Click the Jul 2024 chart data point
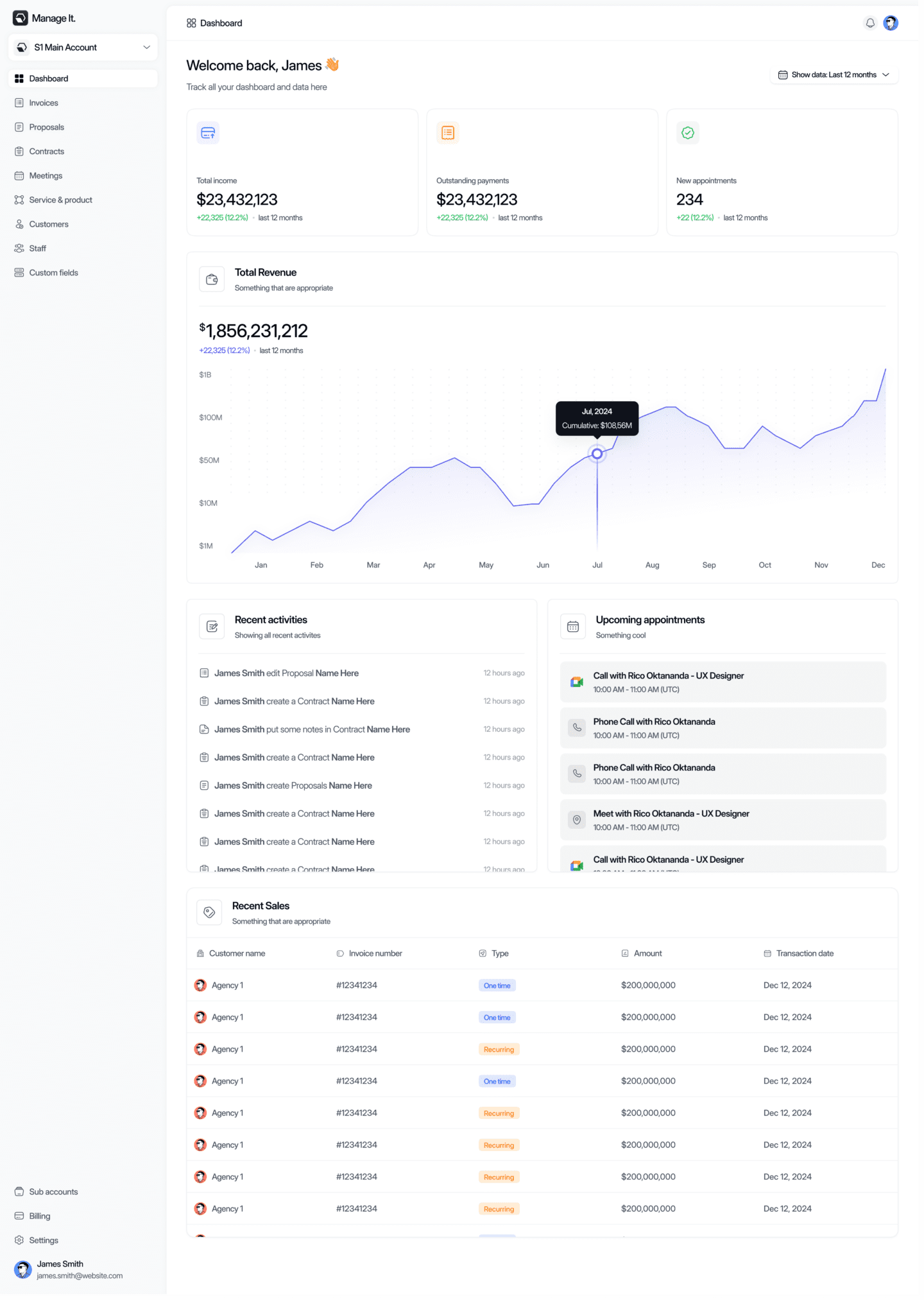The image size is (924, 1300). point(597,454)
